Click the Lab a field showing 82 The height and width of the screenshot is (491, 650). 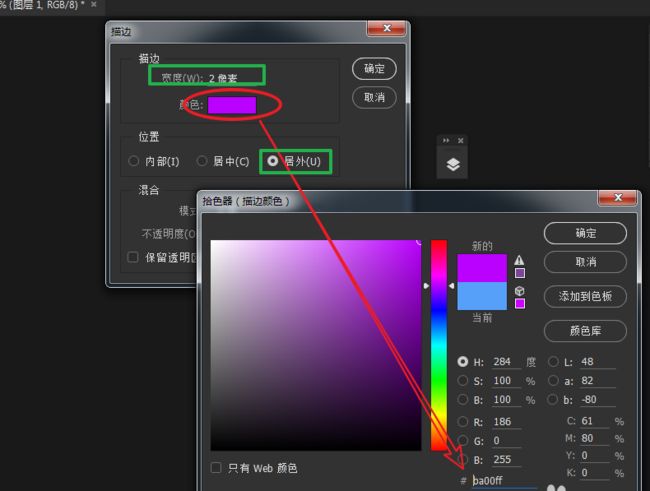pyautogui.click(x=597, y=381)
